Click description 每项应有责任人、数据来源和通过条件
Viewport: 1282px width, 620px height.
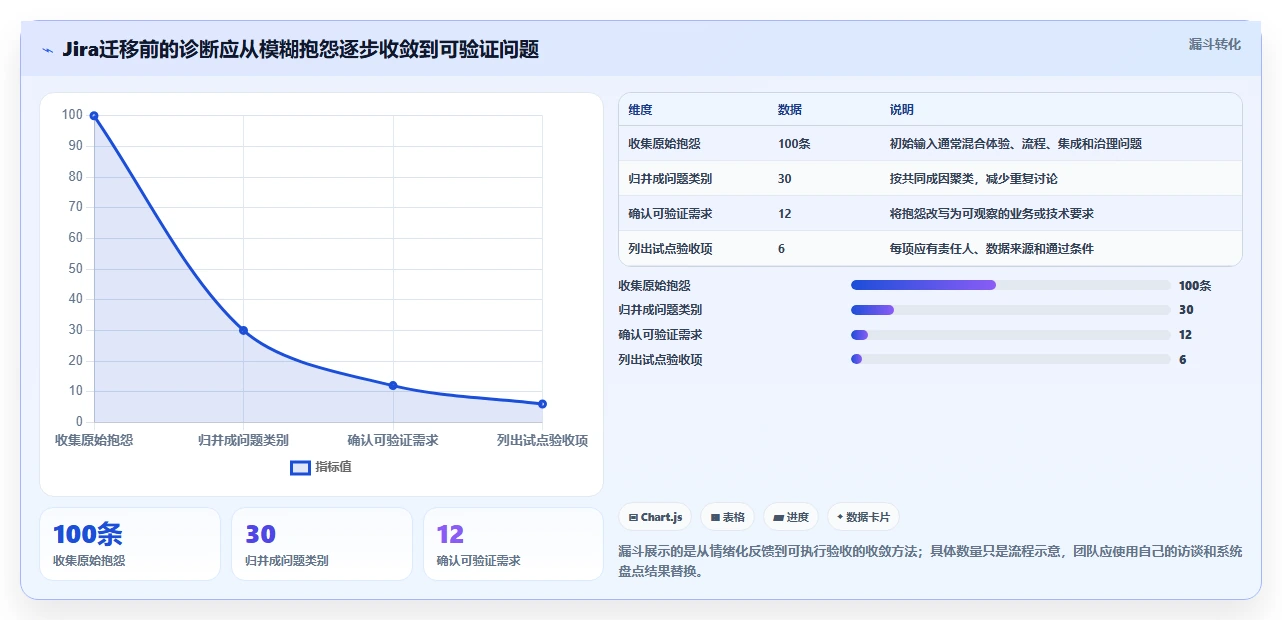992,249
